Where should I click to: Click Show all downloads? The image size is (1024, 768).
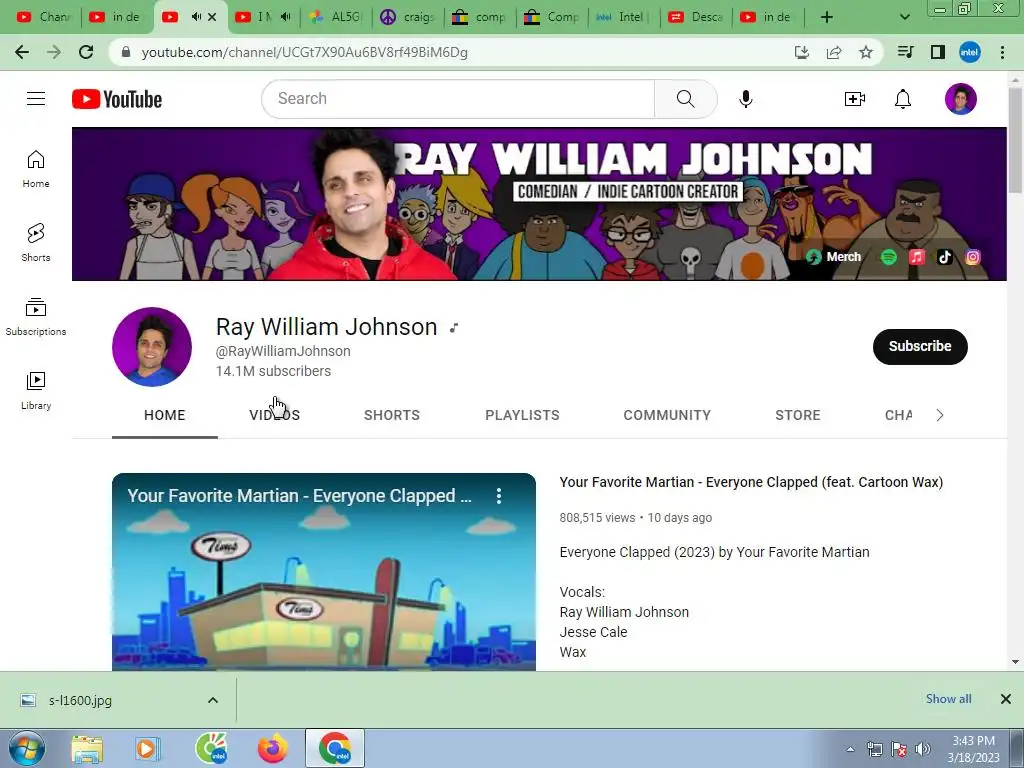948,699
